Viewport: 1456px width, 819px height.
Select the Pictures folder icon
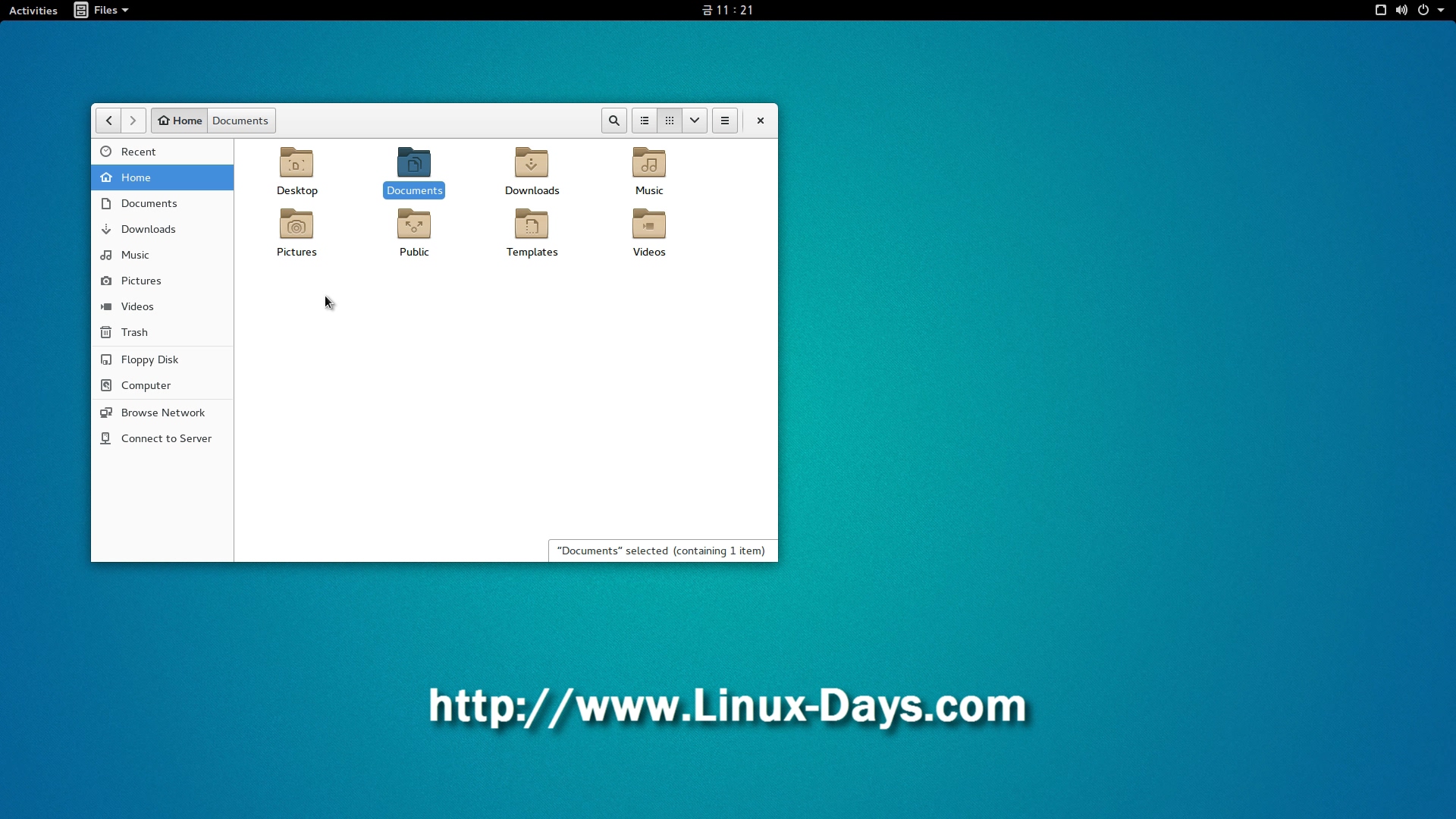(297, 224)
